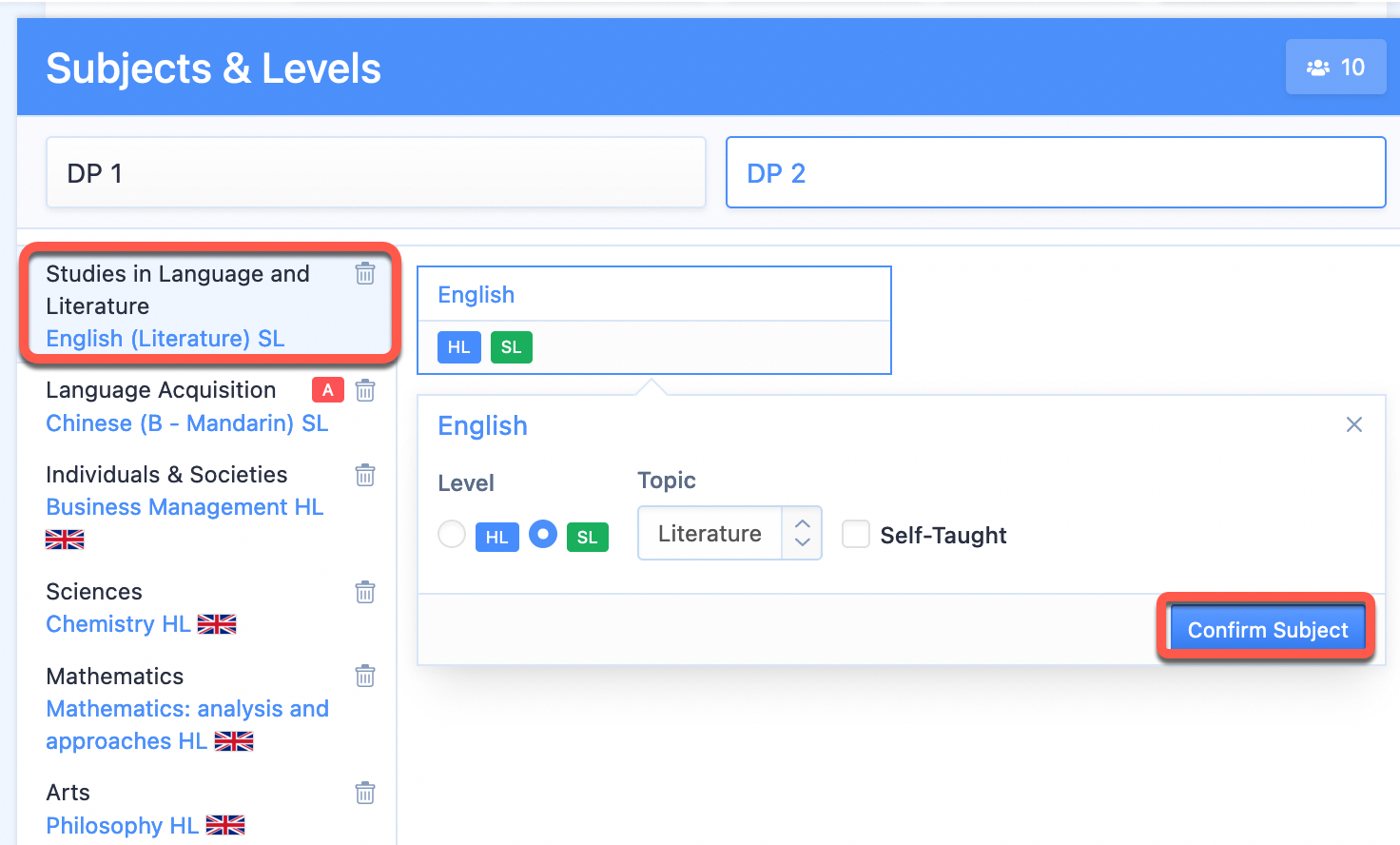Open Business Management HL subject
1400x845 pixels.
(185, 507)
